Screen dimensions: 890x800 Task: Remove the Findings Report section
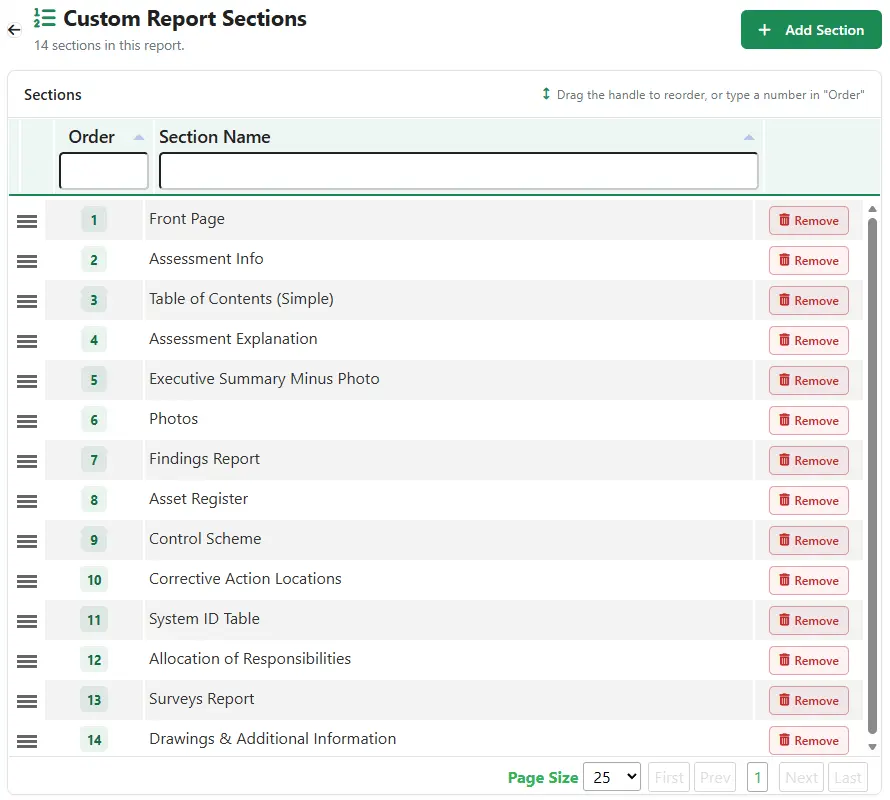pyautogui.click(x=808, y=460)
